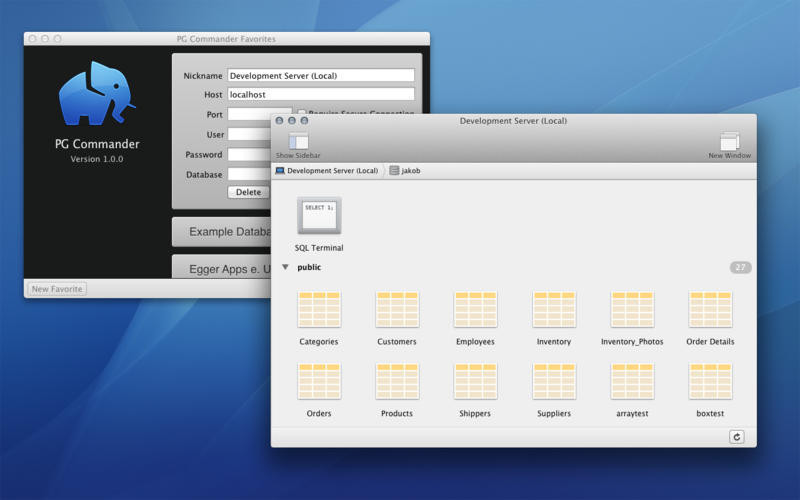Open the arraytest table icon

632,381
